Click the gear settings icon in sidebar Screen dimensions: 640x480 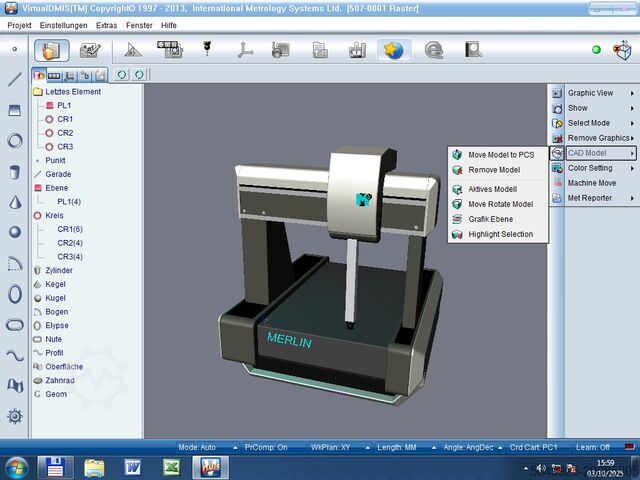[x=15, y=416]
